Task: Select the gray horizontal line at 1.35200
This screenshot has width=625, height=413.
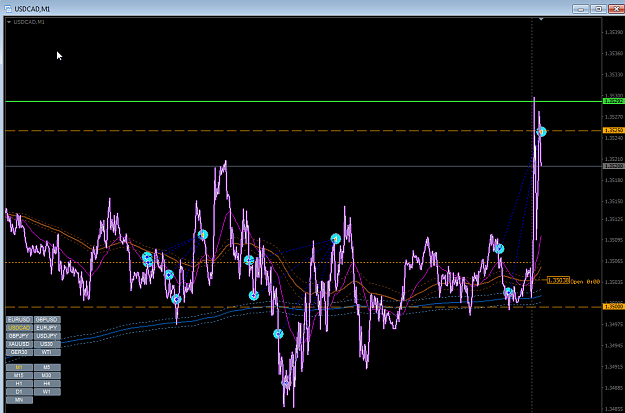Action: click(303, 166)
